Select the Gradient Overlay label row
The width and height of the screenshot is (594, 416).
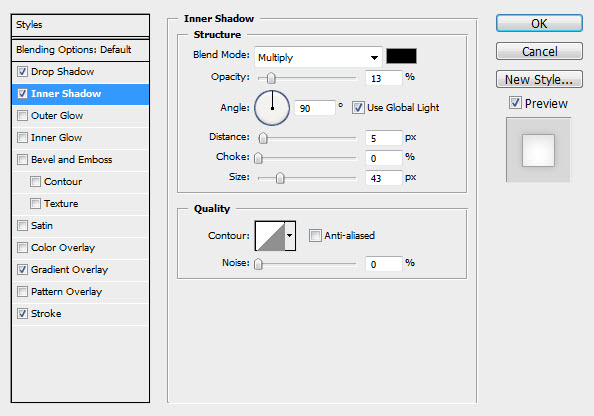(x=80, y=269)
